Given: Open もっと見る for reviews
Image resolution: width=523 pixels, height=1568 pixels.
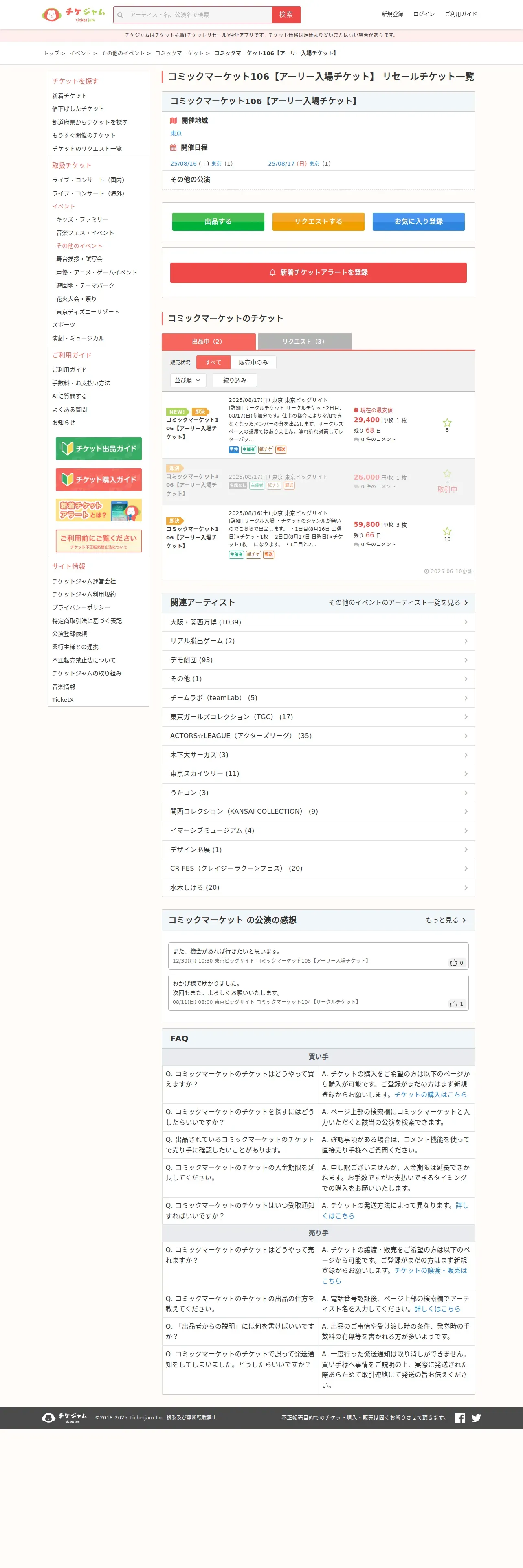Looking at the screenshot, I should [x=446, y=920].
